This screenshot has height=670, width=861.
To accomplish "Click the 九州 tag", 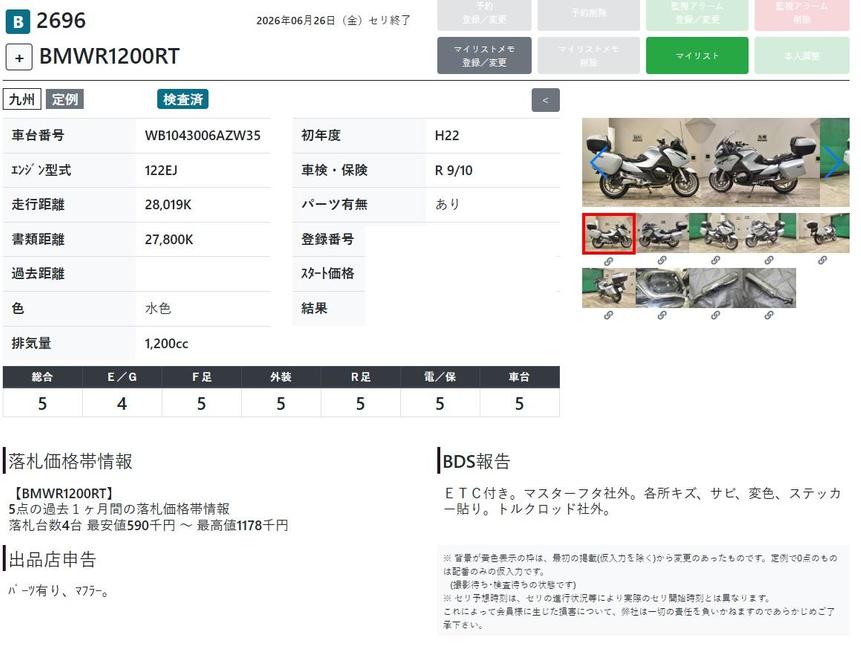I will [x=22, y=99].
